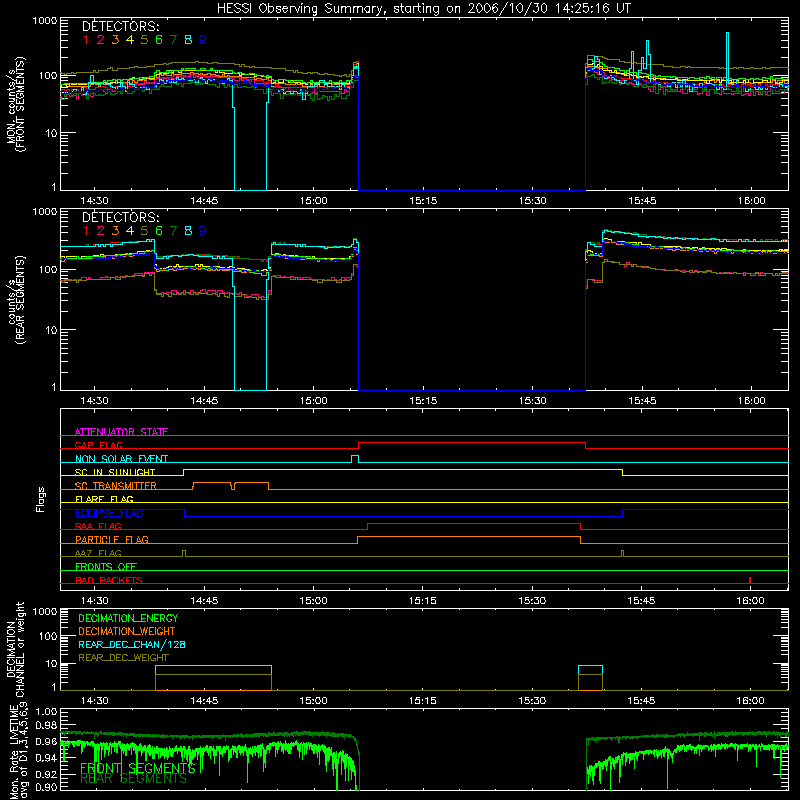
Task: Click the cyan NON_SOLAR_EVENT pulse near 15:05
Action: point(355,459)
